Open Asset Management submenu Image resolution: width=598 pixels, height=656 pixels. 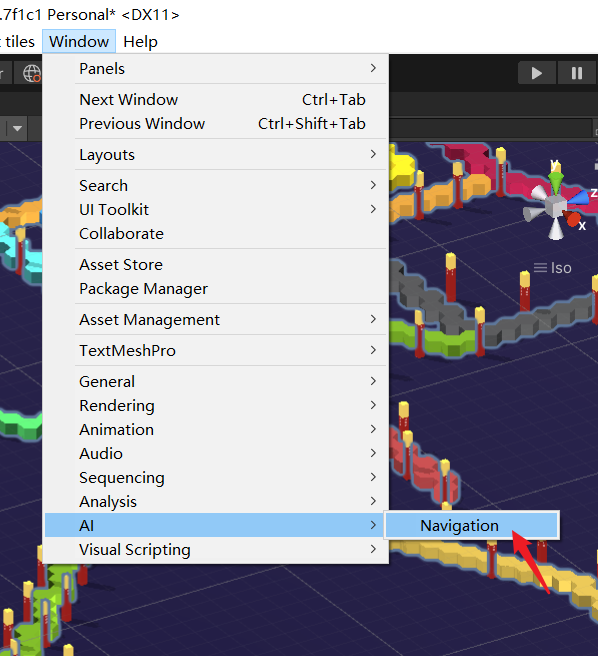(216, 320)
